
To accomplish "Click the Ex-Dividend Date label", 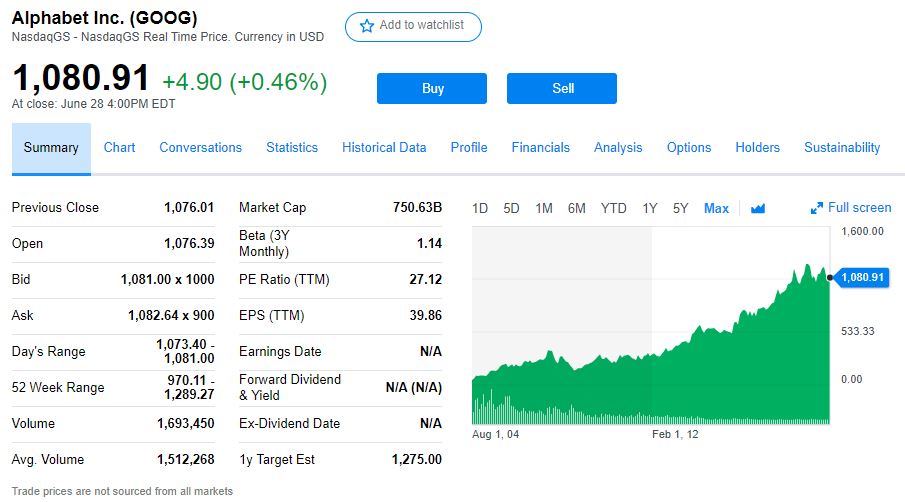I will pos(289,424).
